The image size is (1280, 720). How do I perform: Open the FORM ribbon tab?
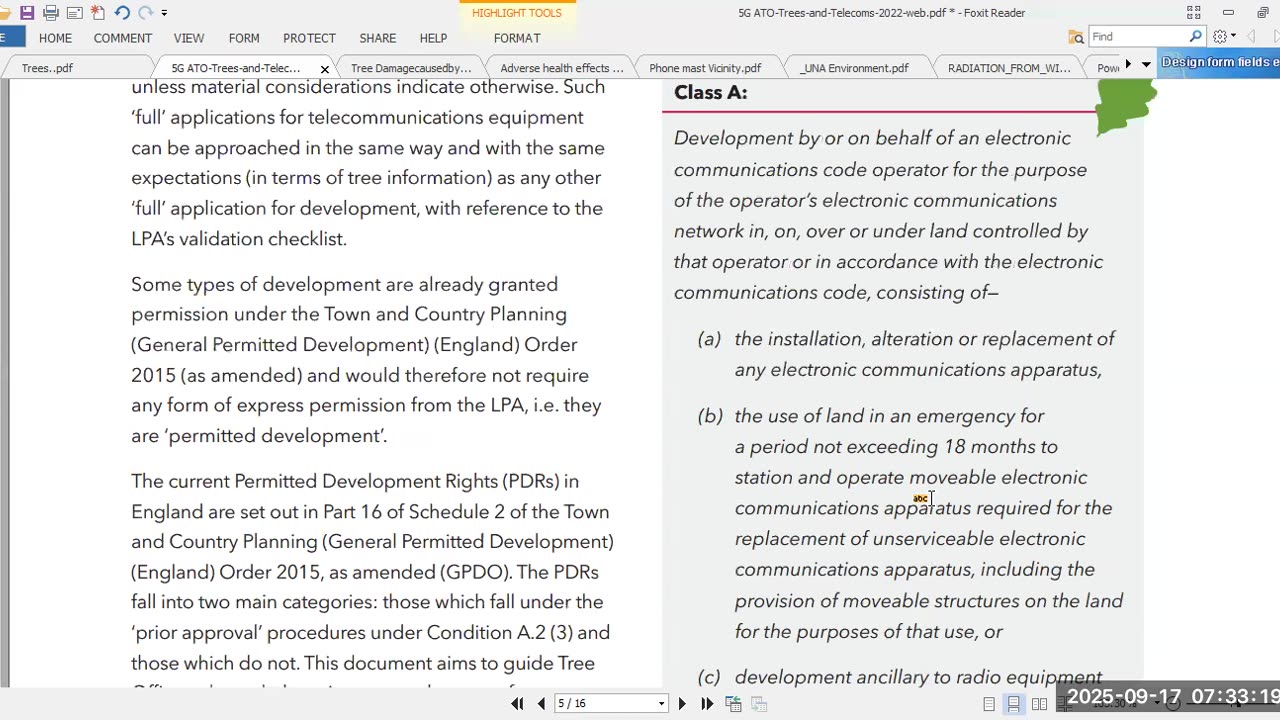tap(244, 38)
